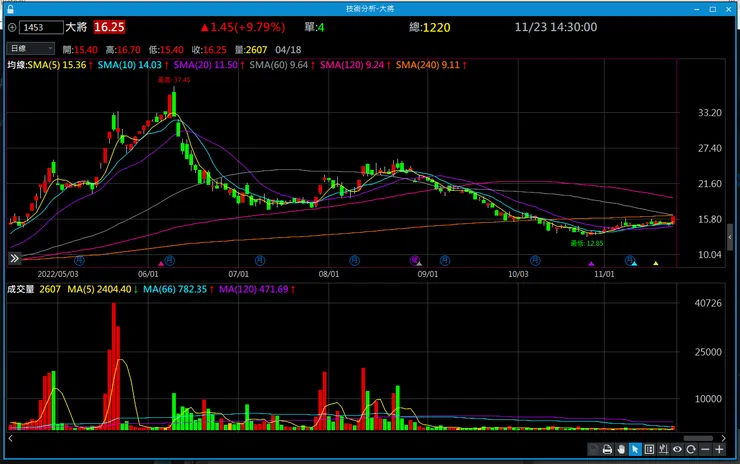The image size is (740, 464).
Task: Click the print chart icon
Action: (x=607, y=449)
